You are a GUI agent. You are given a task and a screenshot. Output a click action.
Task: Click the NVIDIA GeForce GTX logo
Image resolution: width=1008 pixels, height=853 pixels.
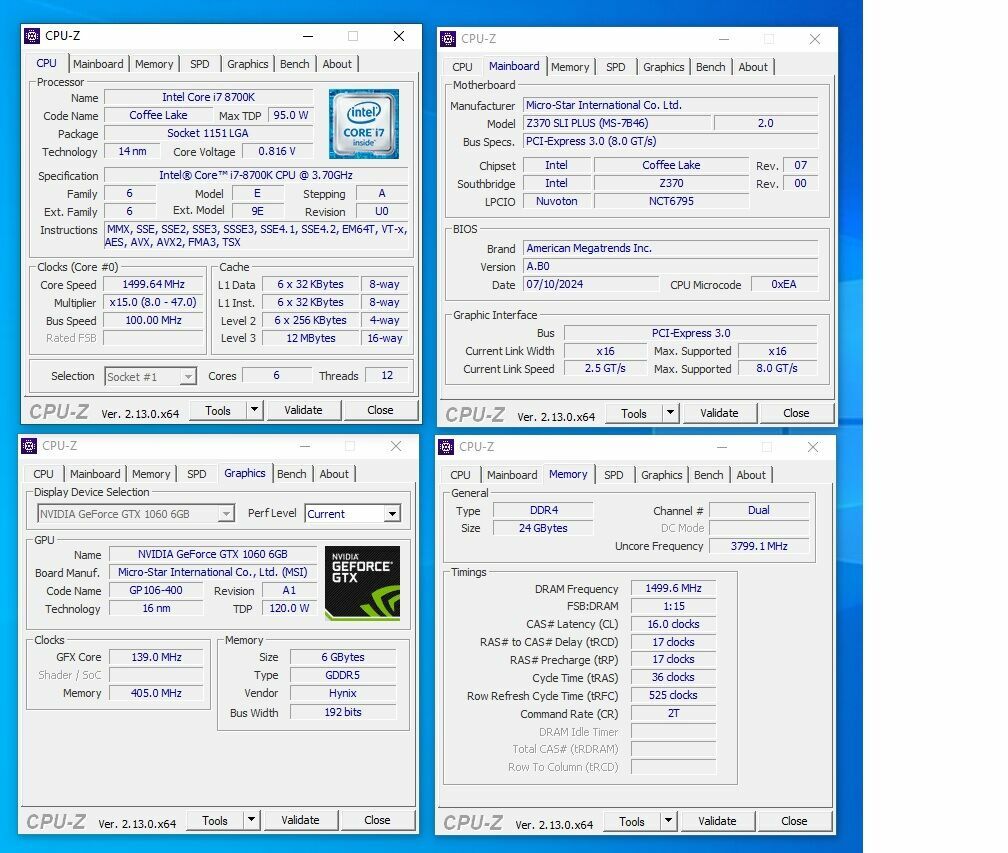tap(362, 582)
